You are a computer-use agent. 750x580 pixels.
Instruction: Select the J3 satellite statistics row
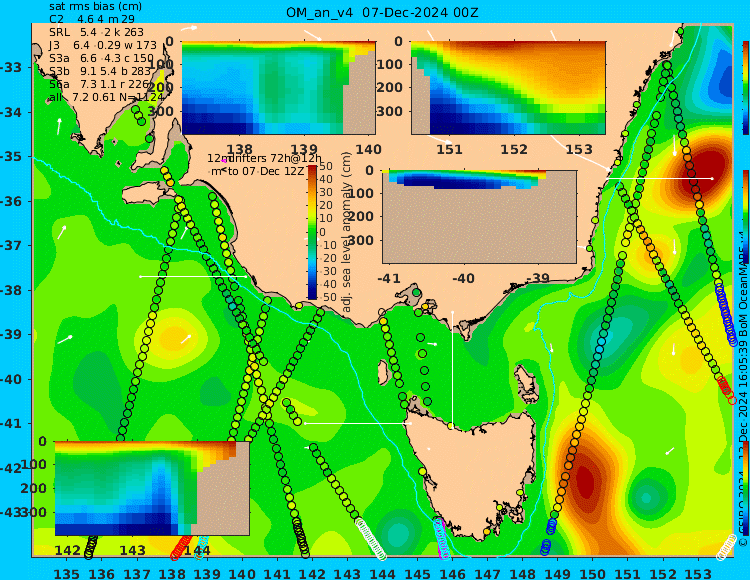pos(103,45)
